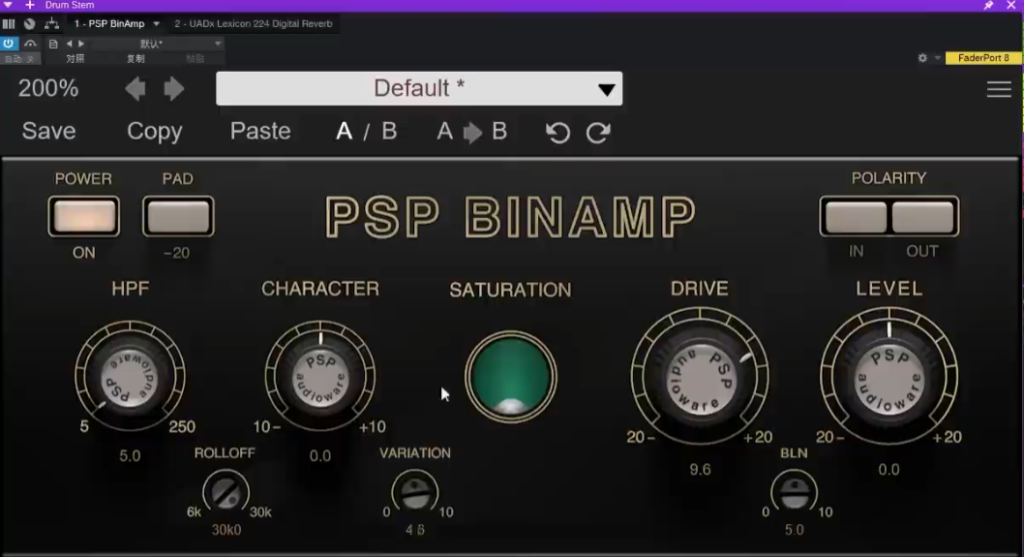Open the 200% GUI scale selector
The width and height of the screenshot is (1024, 557).
[x=48, y=88]
